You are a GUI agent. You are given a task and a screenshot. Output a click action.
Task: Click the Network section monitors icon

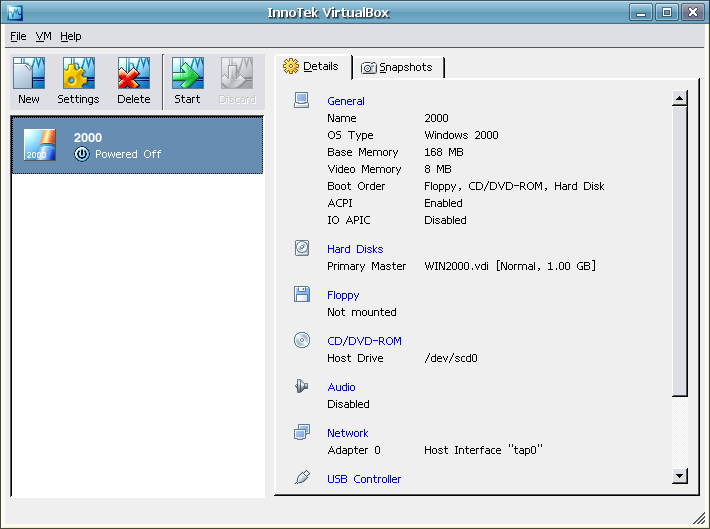[x=302, y=432]
